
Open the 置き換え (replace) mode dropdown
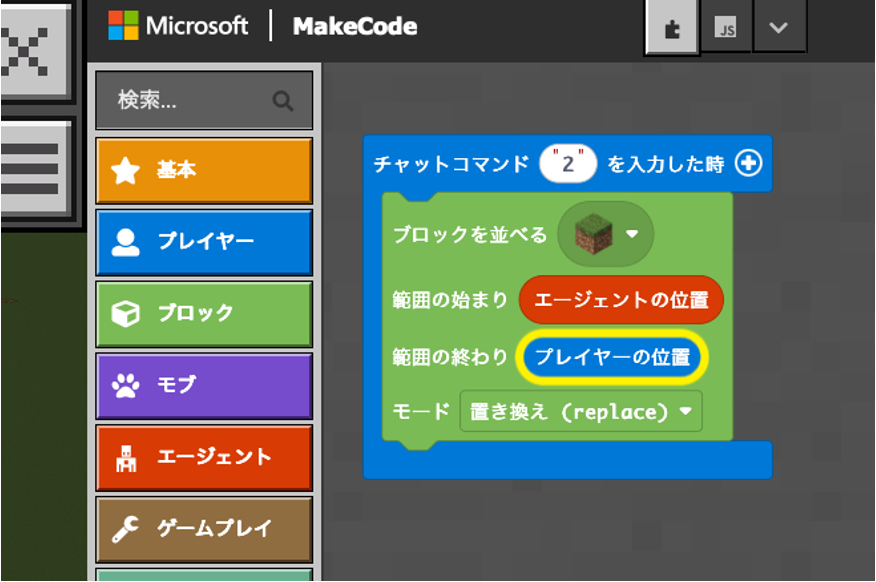[580, 412]
